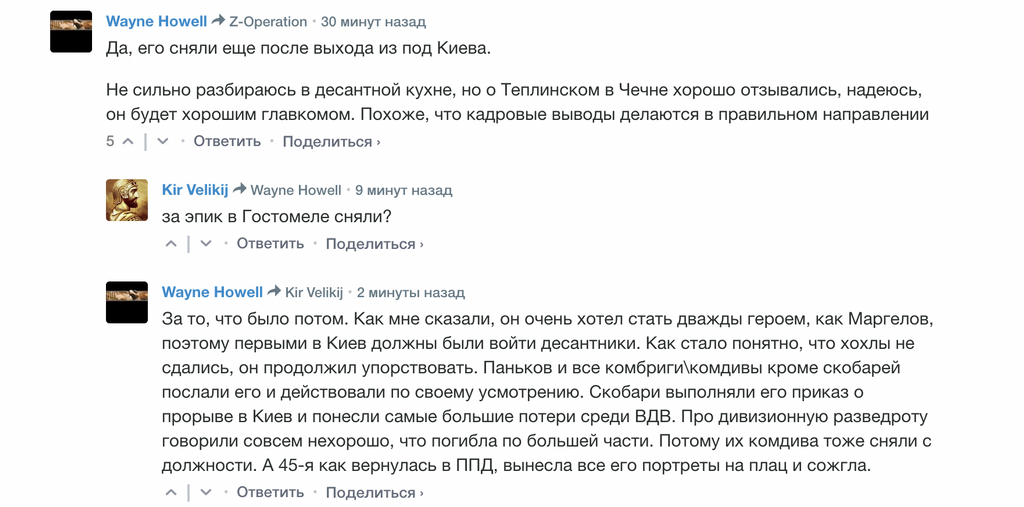Upvote the first Wayne Howell comment

click(128, 141)
